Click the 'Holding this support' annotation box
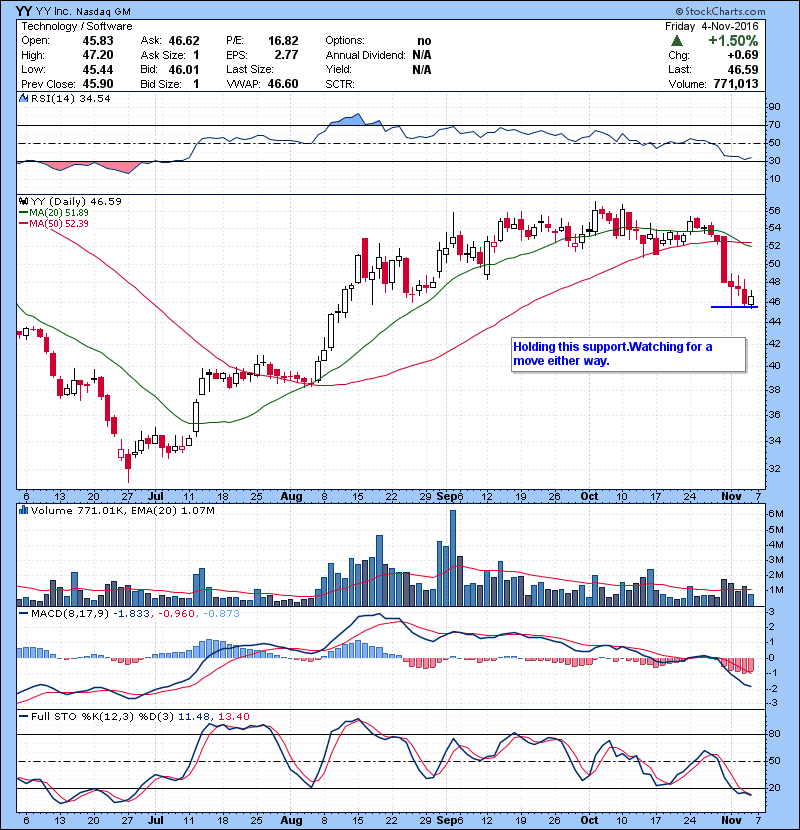Image resolution: width=800 pixels, height=830 pixels. pos(628,354)
